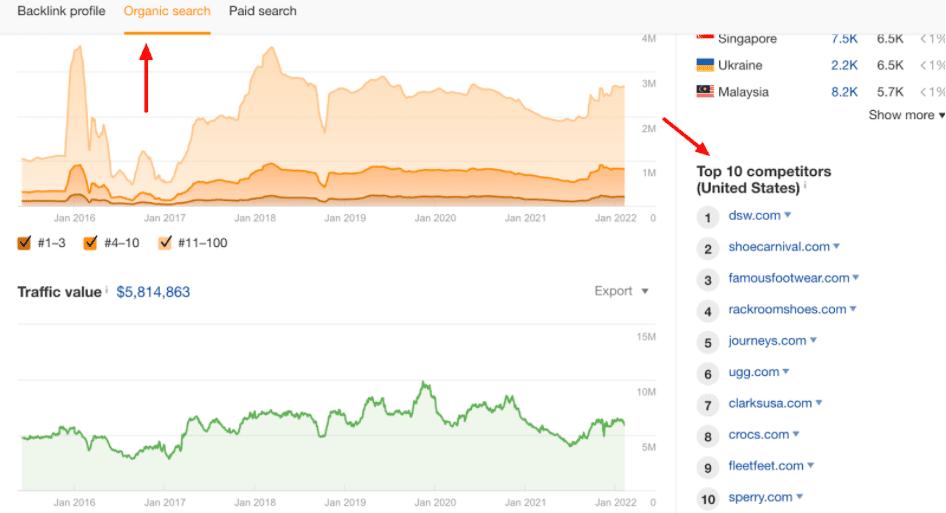Click Jan 2022 label on the traffic value chart
The image size is (946, 513).
click(615, 502)
